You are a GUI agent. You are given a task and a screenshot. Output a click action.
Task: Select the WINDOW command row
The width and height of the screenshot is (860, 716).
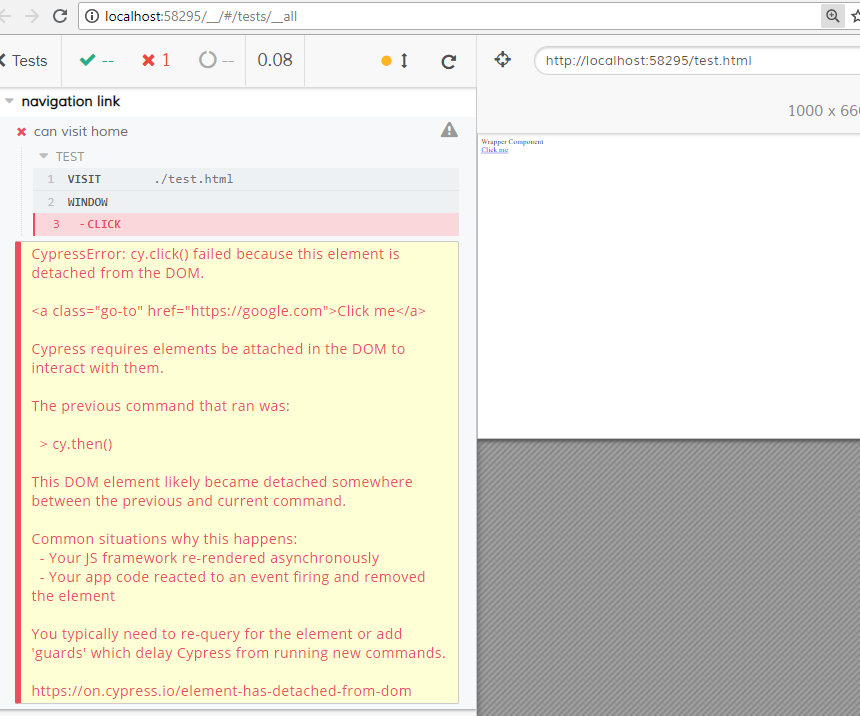point(246,202)
